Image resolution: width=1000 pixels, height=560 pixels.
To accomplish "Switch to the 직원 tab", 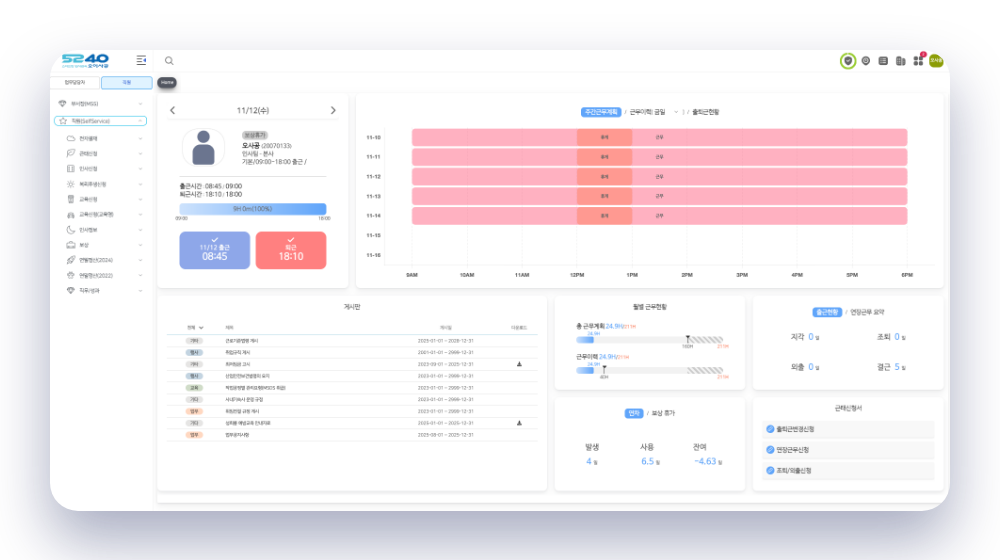I will [126, 82].
